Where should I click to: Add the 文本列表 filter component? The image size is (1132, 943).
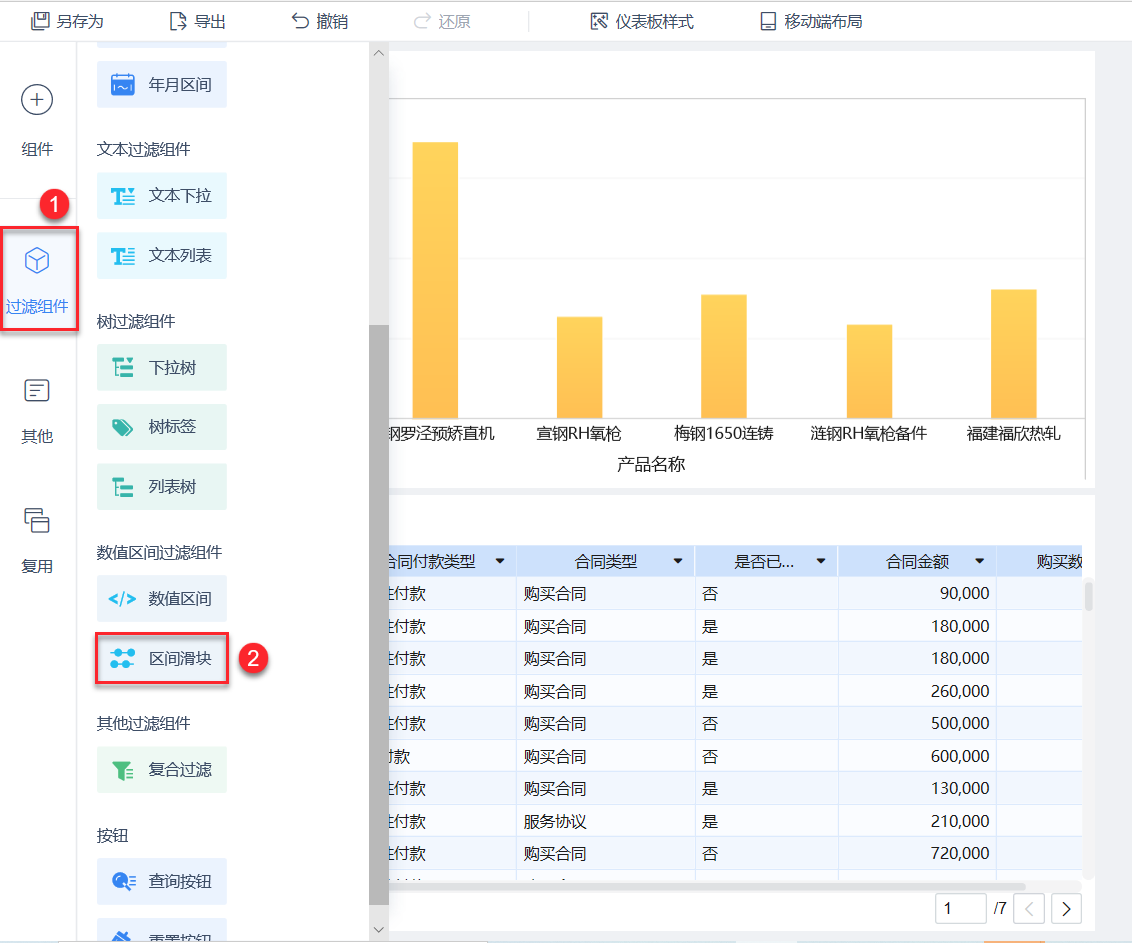click(x=162, y=256)
